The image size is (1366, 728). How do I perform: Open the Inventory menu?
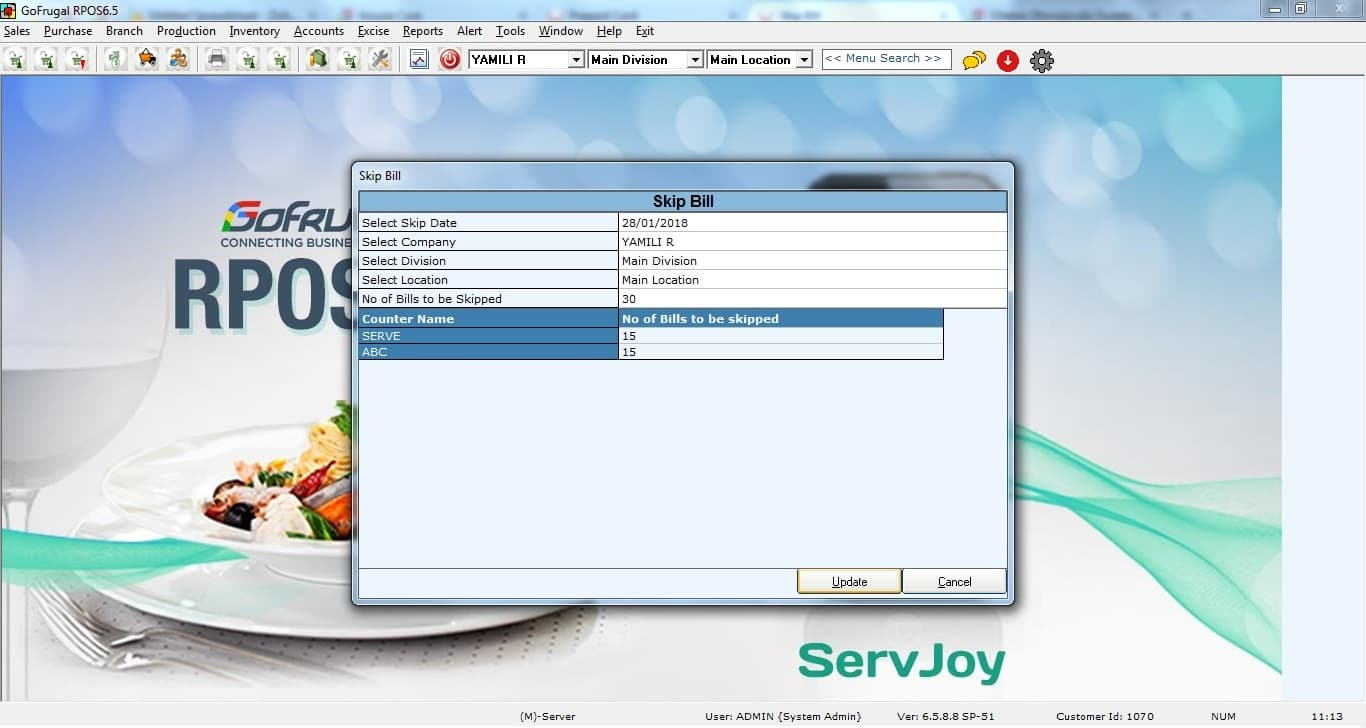255,31
